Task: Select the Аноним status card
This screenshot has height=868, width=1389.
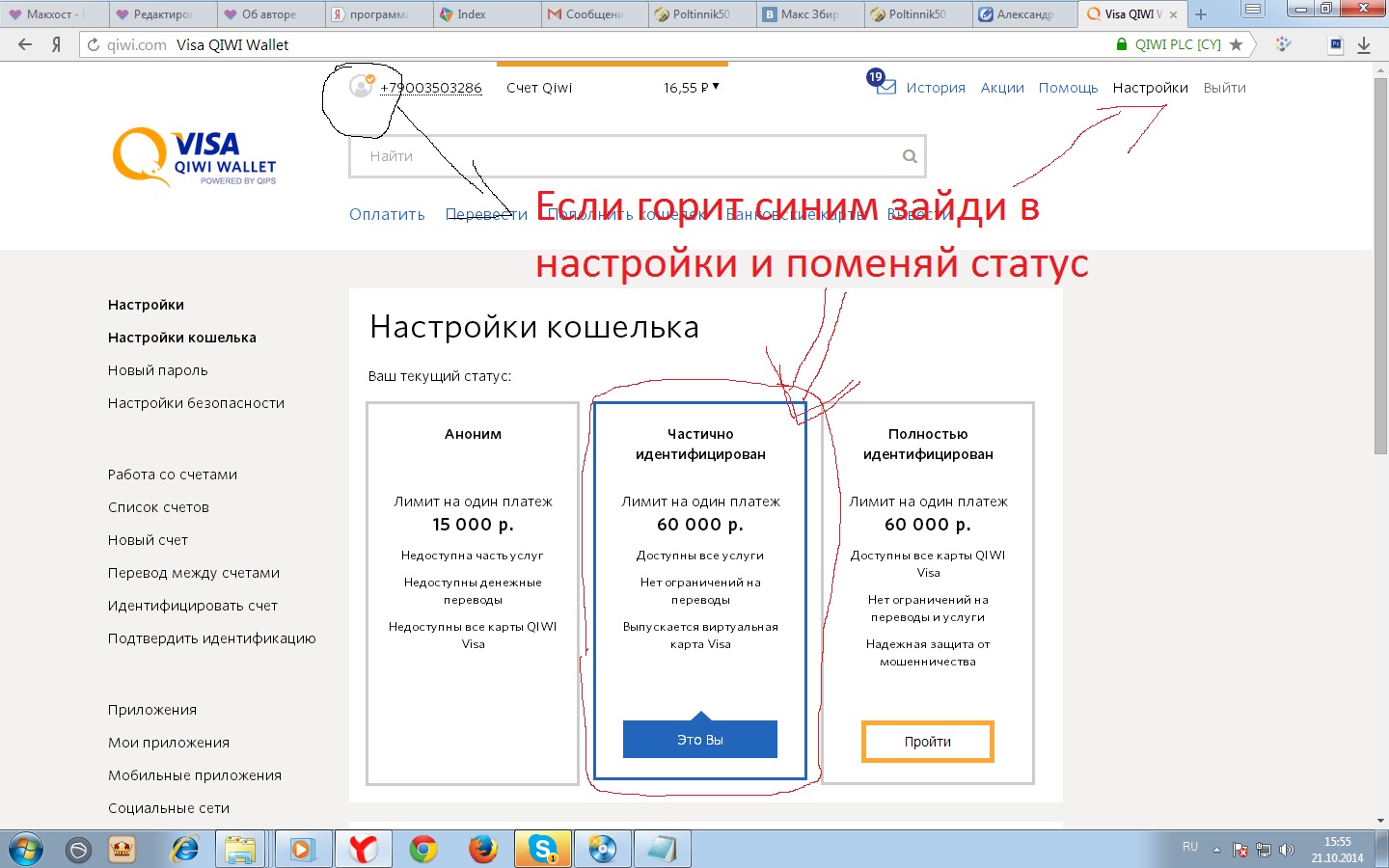Action: click(x=473, y=593)
